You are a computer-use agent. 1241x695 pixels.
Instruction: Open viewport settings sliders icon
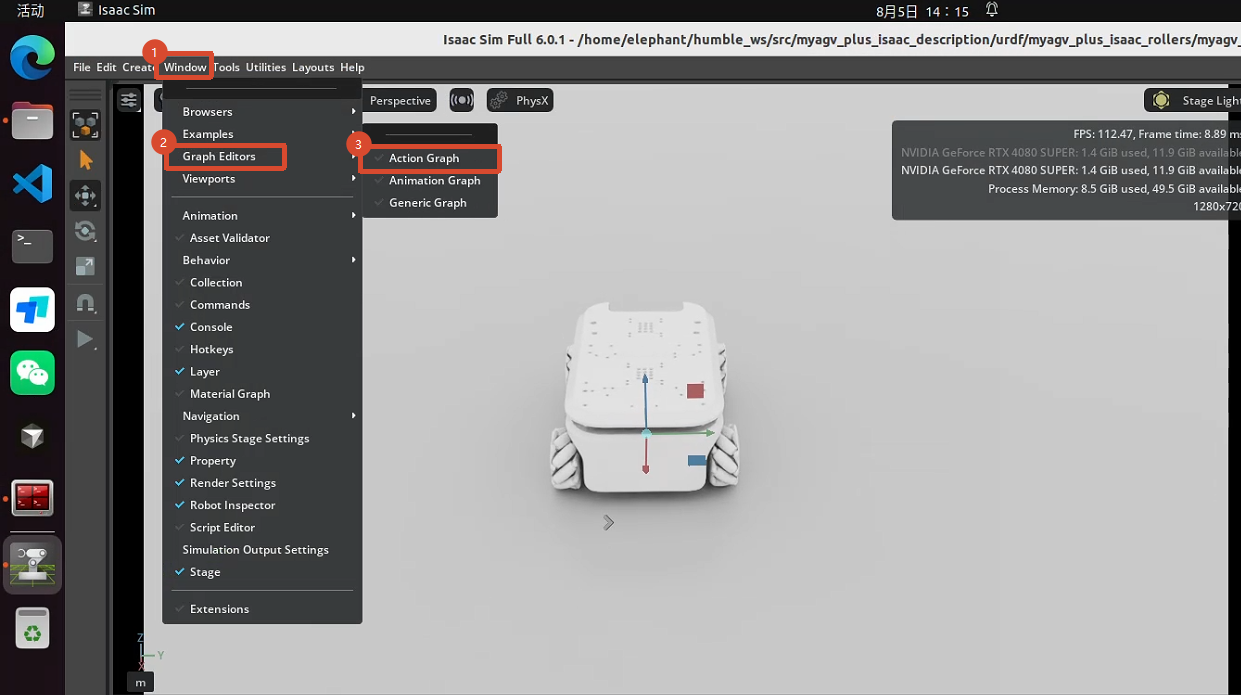(x=129, y=100)
